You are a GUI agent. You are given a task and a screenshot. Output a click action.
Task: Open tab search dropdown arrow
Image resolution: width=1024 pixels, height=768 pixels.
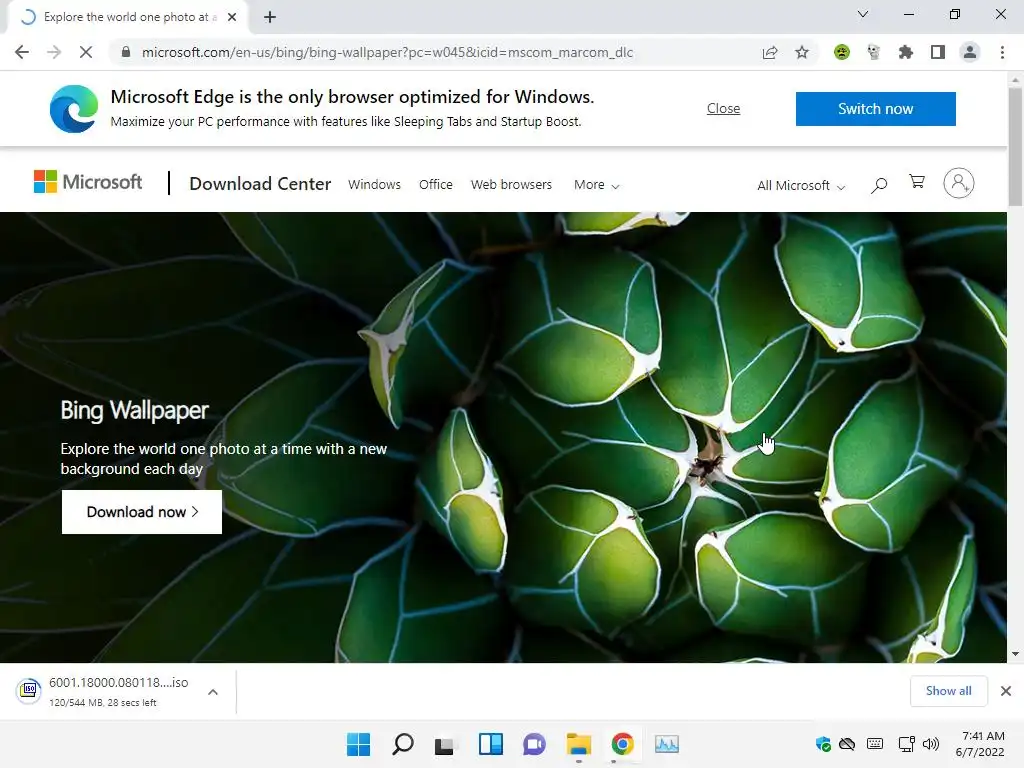pyautogui.click(x=863, y=14)
